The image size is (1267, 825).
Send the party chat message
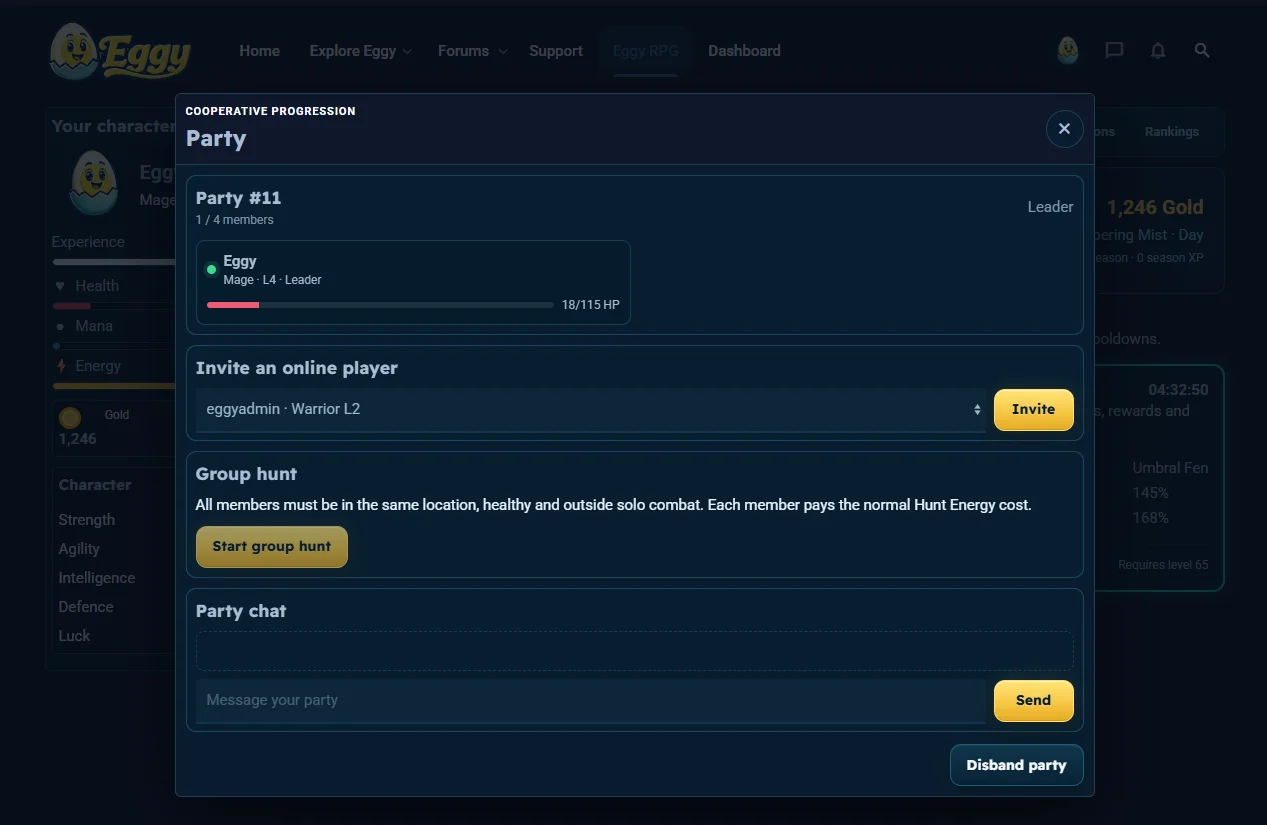click(x=1034, y=701)
